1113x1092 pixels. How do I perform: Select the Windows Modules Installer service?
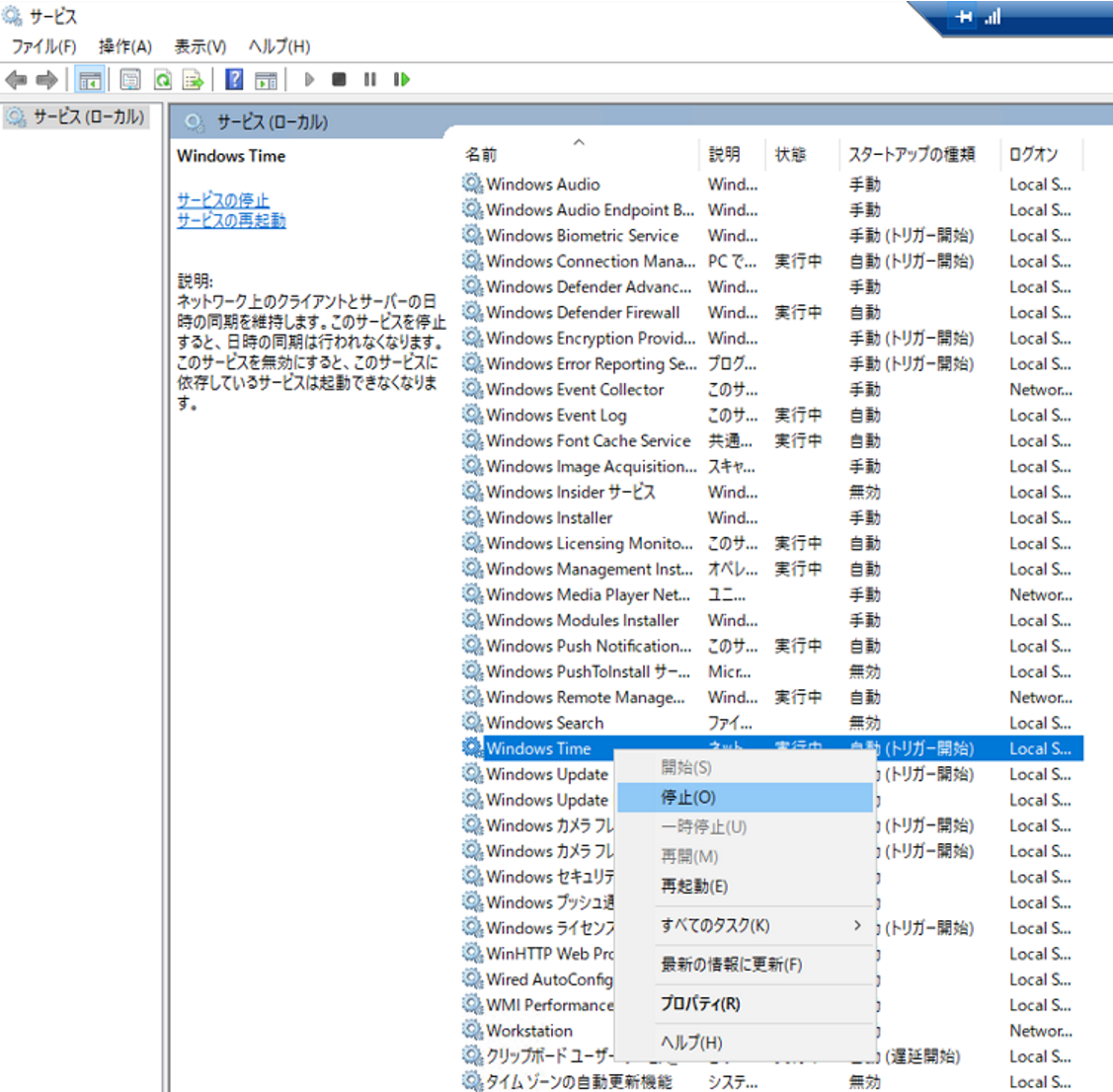[x=772, y=620]
